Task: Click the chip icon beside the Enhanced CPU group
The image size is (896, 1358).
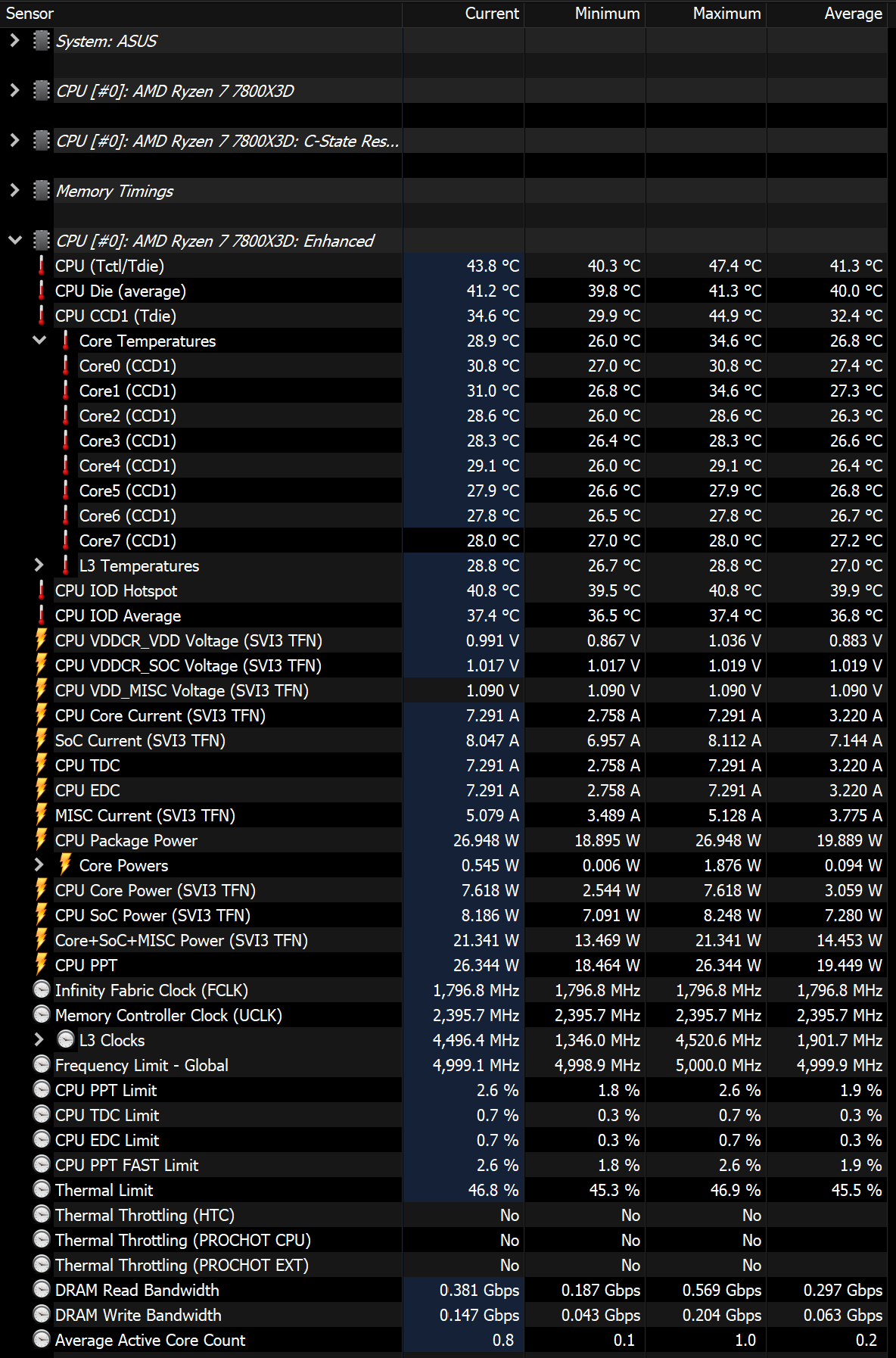Action: pos(42,241)
